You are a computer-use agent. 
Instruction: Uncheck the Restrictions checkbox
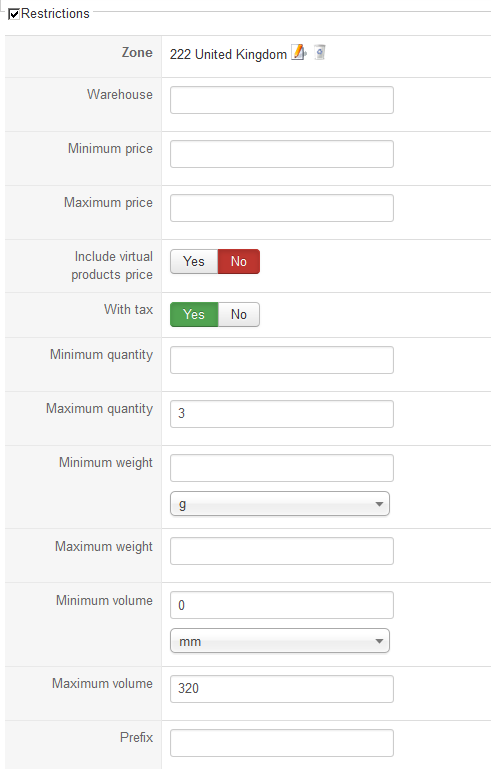click(14, 14)
